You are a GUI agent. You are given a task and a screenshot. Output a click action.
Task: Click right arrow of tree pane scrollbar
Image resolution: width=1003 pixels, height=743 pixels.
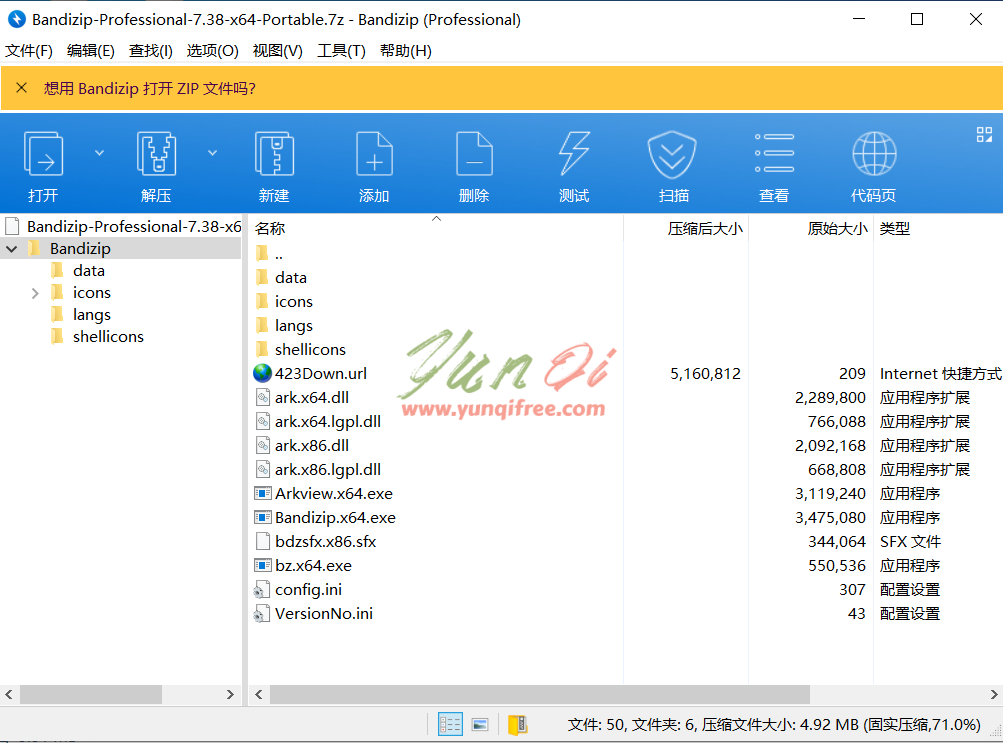(230, 694)
